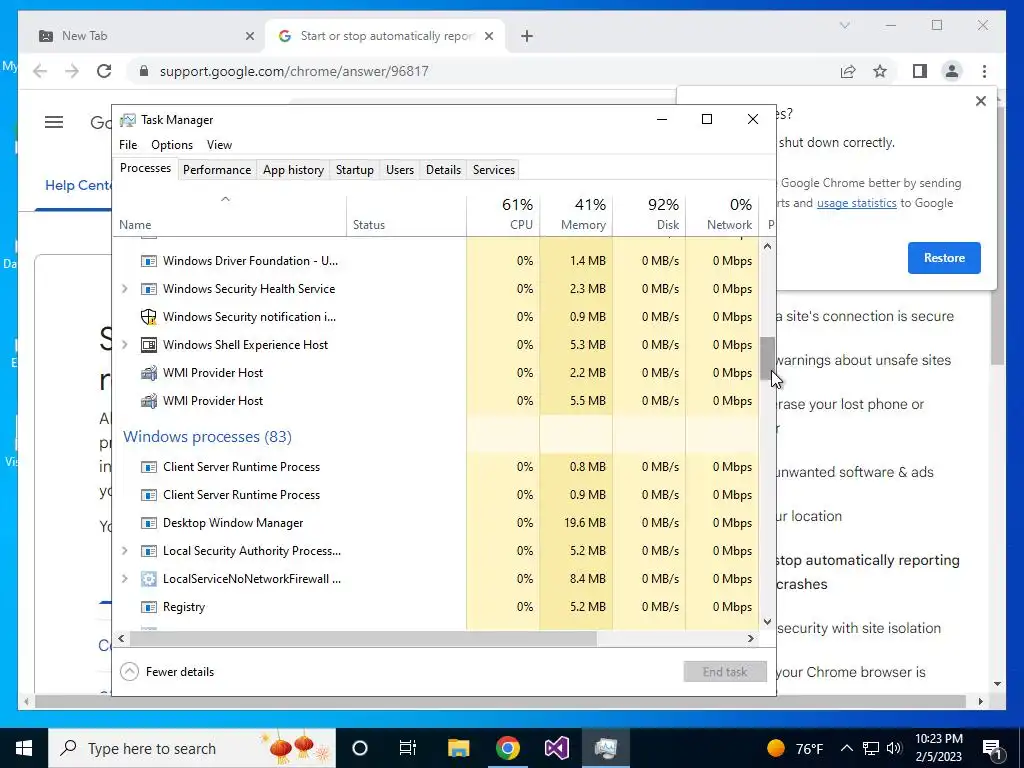1024x768 pixels.
Task: Click Restore button in Chrome popup
Action: (944, 258)
